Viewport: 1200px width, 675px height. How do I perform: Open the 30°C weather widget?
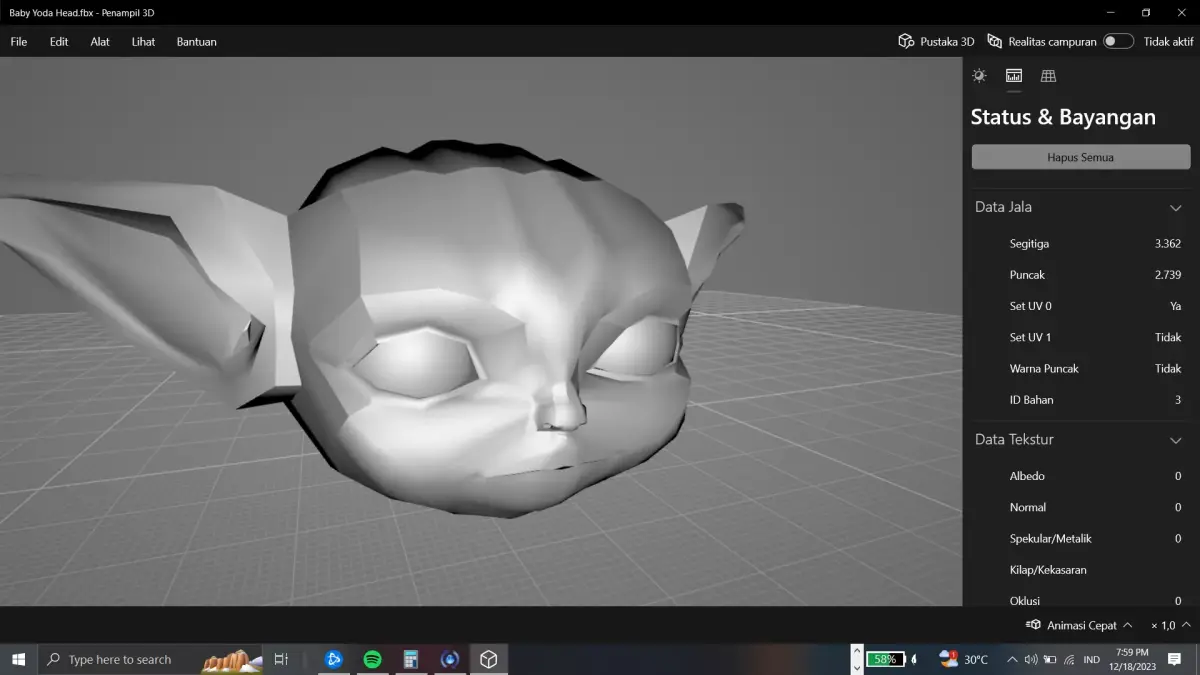click(964, 659)
